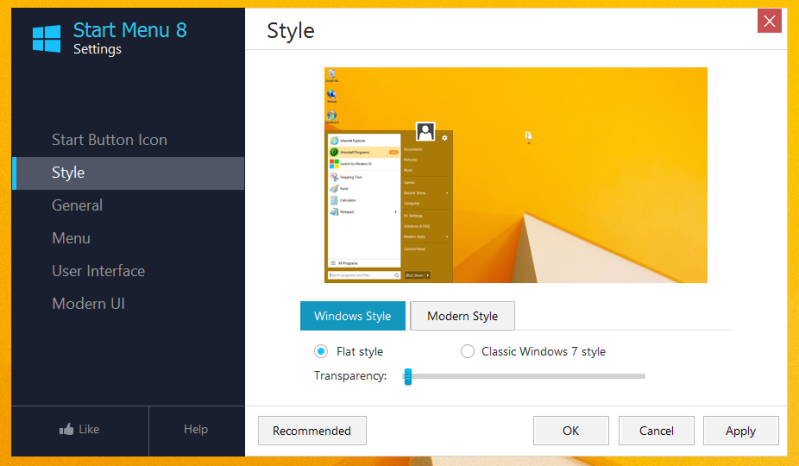Screen dimensions: 799x466
Task: Click the Transparency slider track
Action: tap(525, 376)
